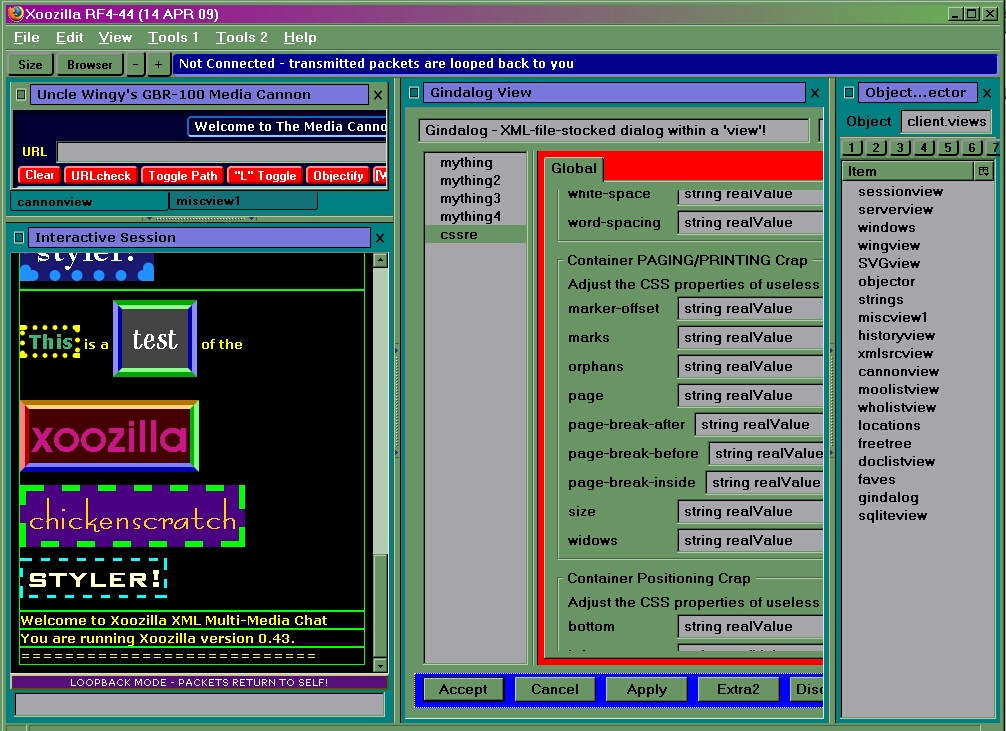1006x731 pixels.
Task: Click the "L" Toggle button
Action: click(265, 175)
